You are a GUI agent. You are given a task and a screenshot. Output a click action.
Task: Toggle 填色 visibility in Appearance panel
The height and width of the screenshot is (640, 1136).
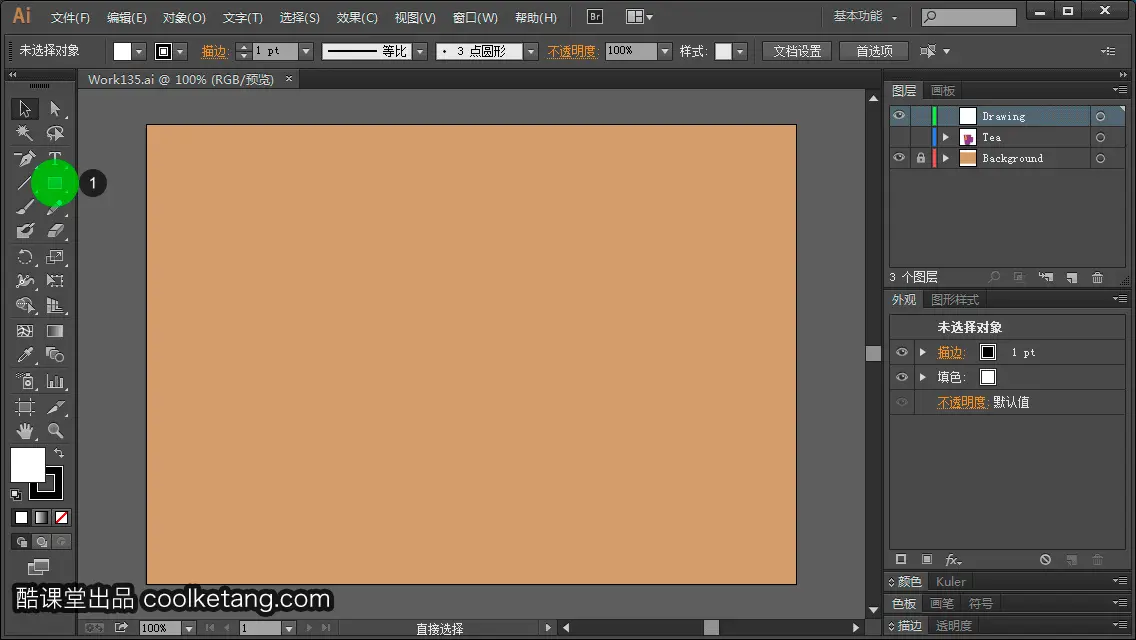[x=902, y=377]
